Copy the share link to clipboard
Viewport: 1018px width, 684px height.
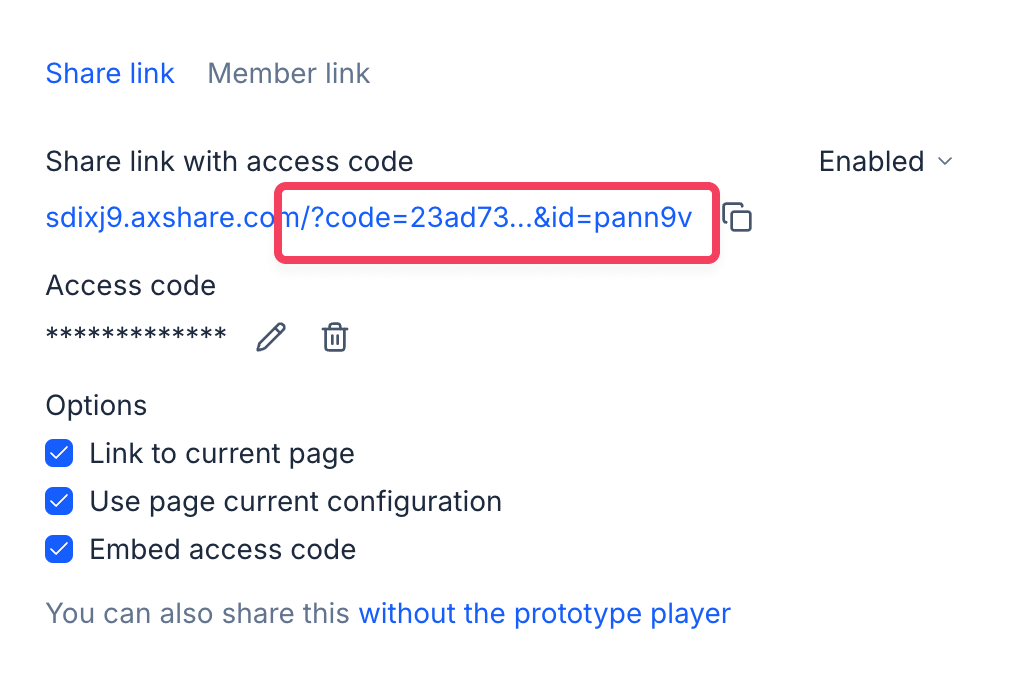coord(737,217)
